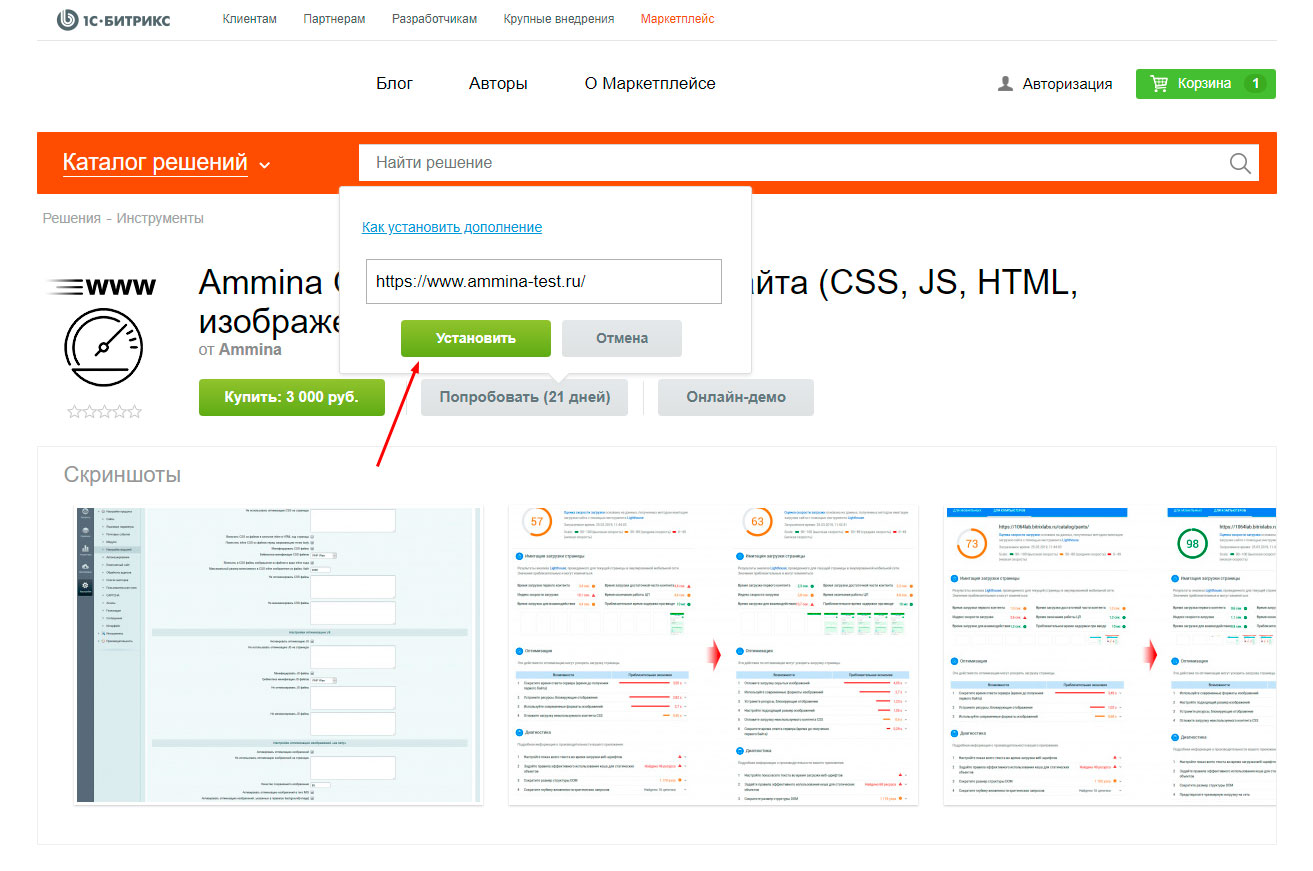Go to the Авторы section
Screen dimensions: 1313x871
[x=498, y=84]
